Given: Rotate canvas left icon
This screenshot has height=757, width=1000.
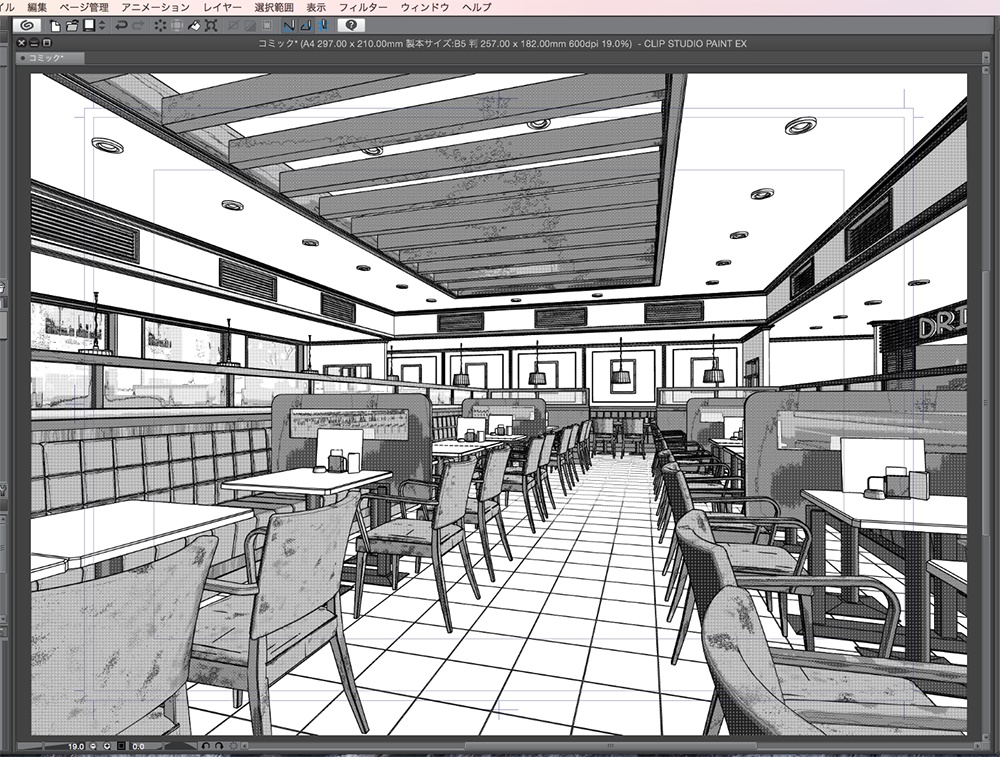Looking at the screenshot, I should (x=205, y=746).
